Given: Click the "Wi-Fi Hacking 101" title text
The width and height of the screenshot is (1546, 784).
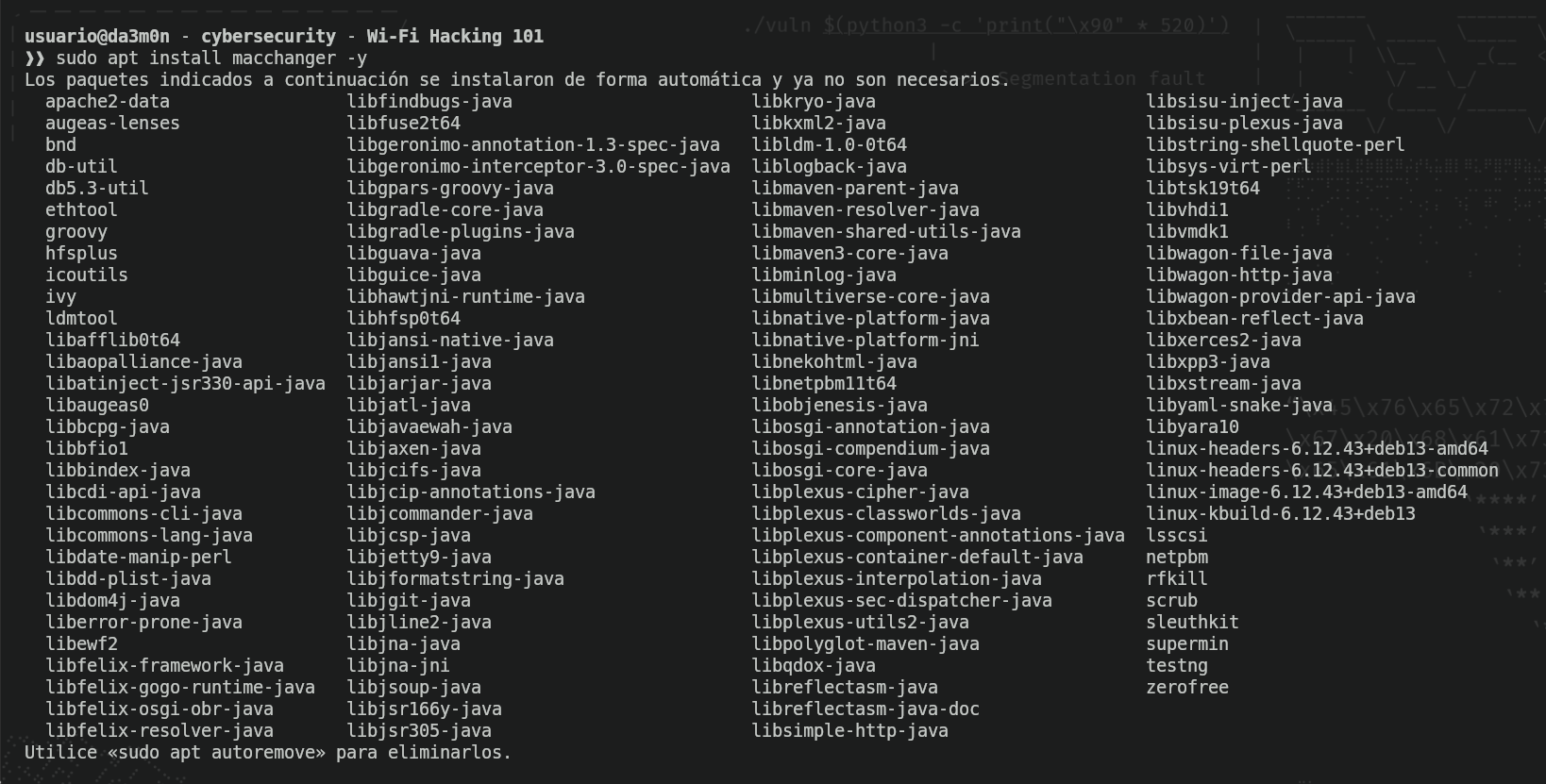Looking at the screenshot, I should click(x=455, y=37).
